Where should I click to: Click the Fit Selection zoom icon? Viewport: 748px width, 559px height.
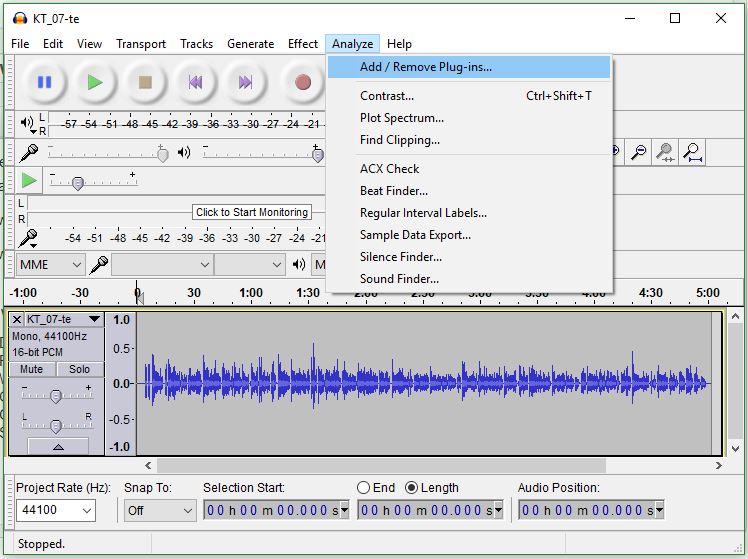point(665,152)
